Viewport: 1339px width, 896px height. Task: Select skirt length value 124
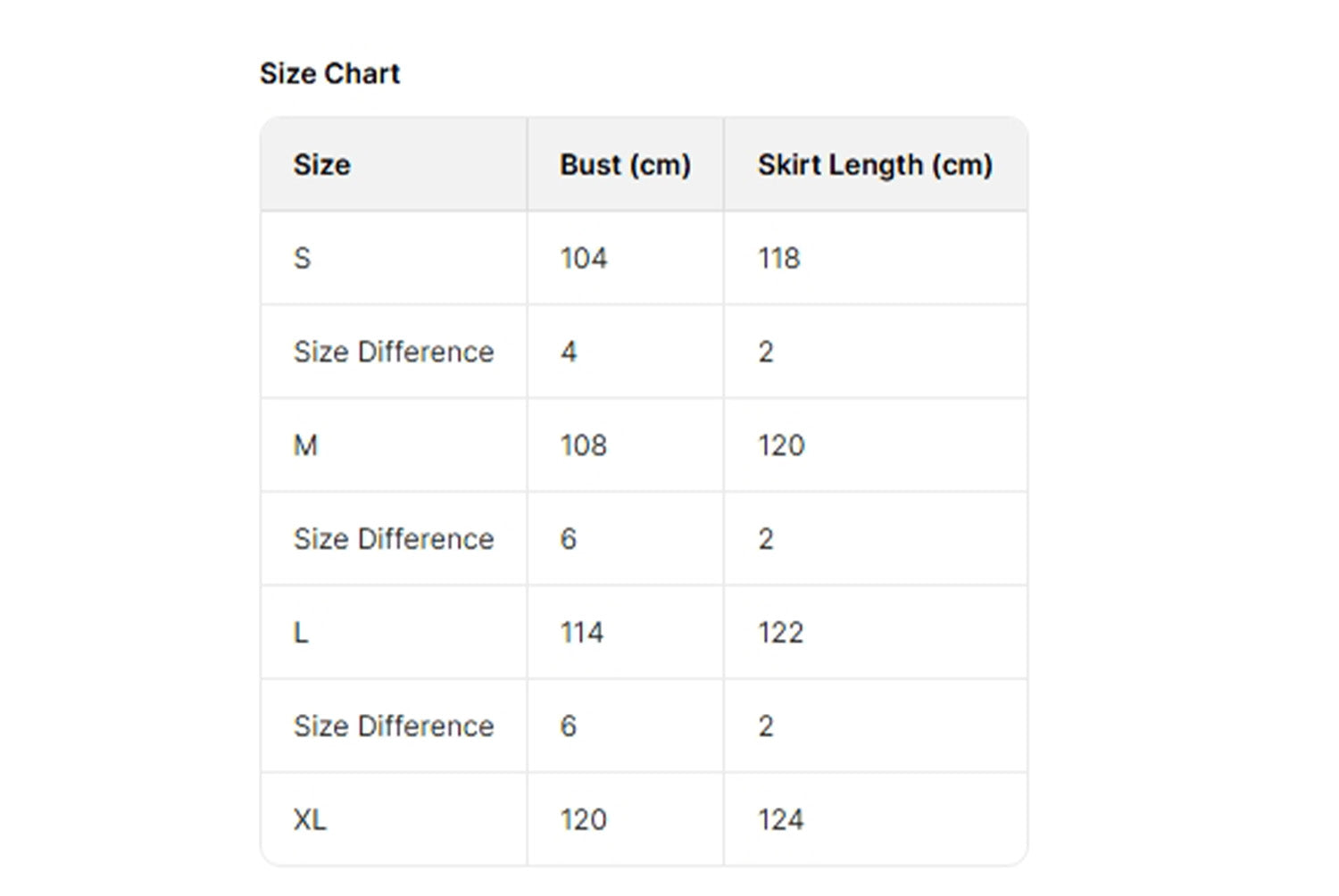click(x=781, y=819)
